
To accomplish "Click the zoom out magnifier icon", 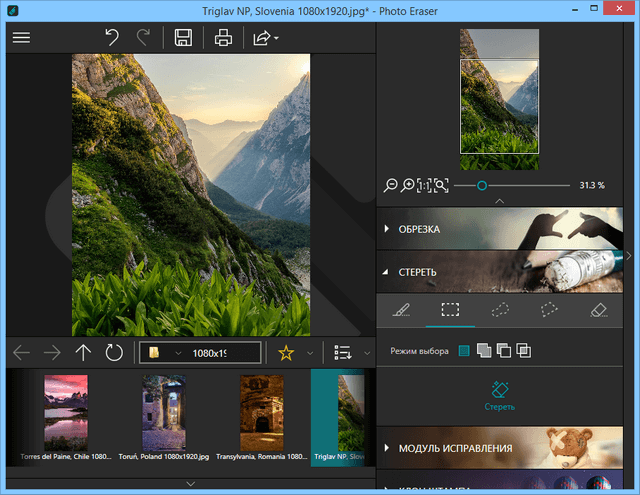I will pyautogui.click(x=391, y=185).
